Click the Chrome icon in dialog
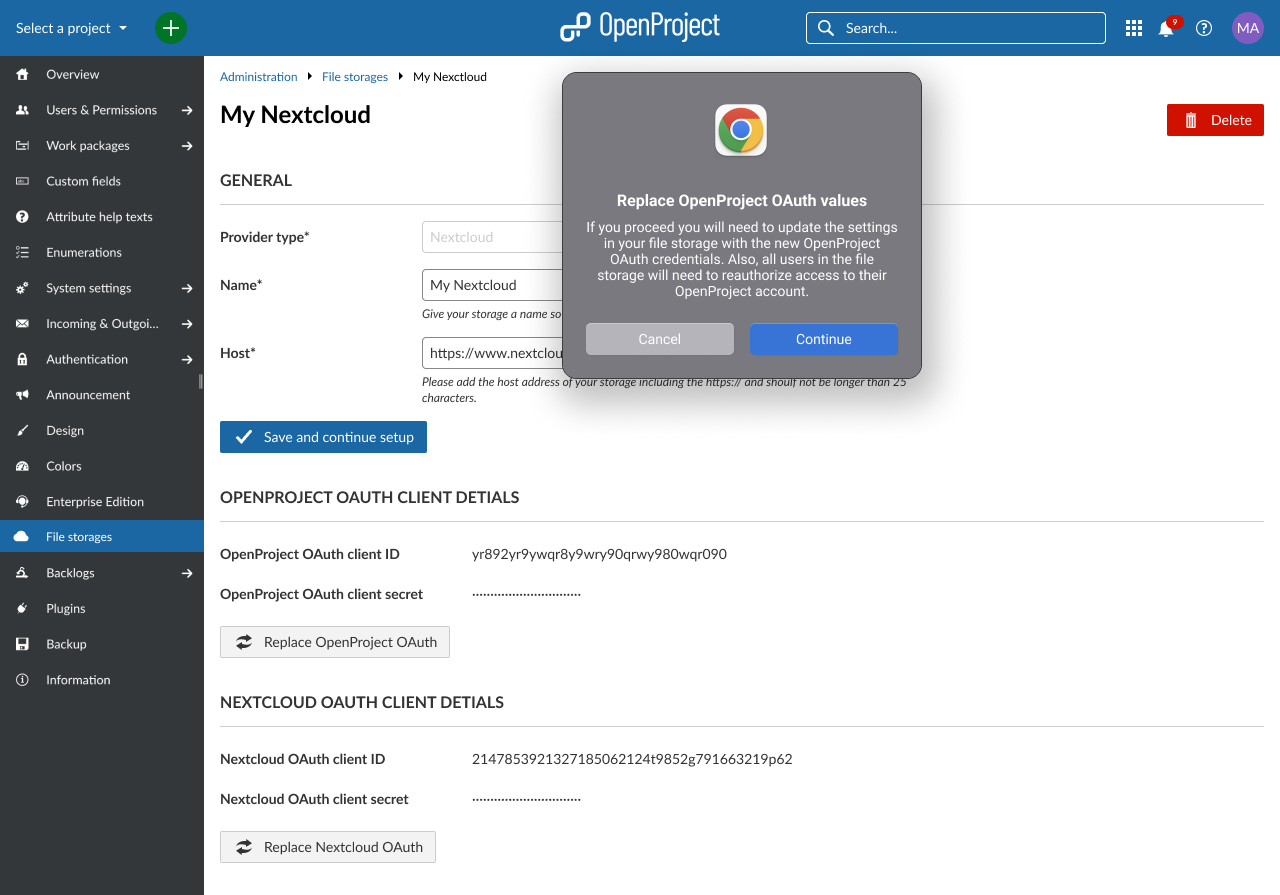 741,130
